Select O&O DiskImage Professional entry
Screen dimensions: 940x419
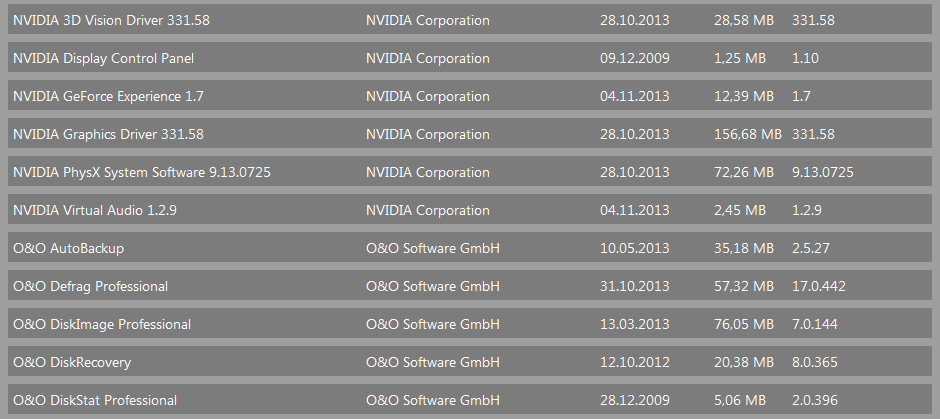[101, 324]
